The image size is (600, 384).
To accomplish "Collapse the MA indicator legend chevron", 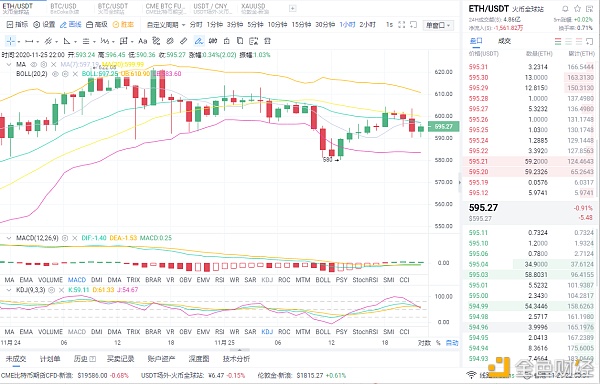I will [x=8, y=65].
